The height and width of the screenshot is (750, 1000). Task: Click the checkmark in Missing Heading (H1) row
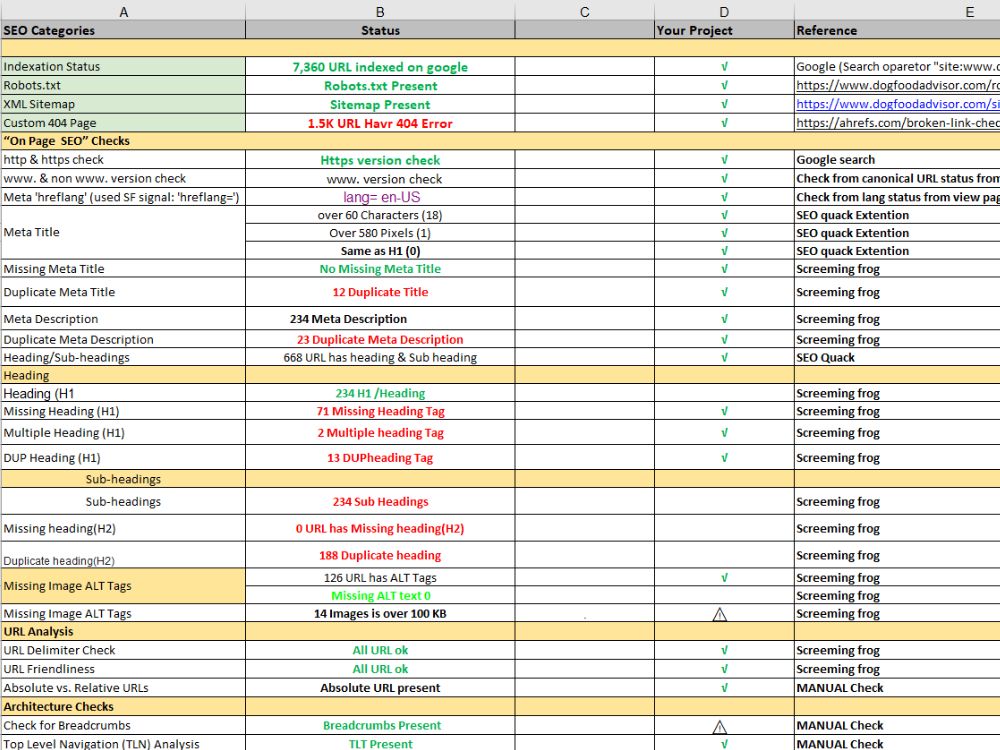pos(724,411)
